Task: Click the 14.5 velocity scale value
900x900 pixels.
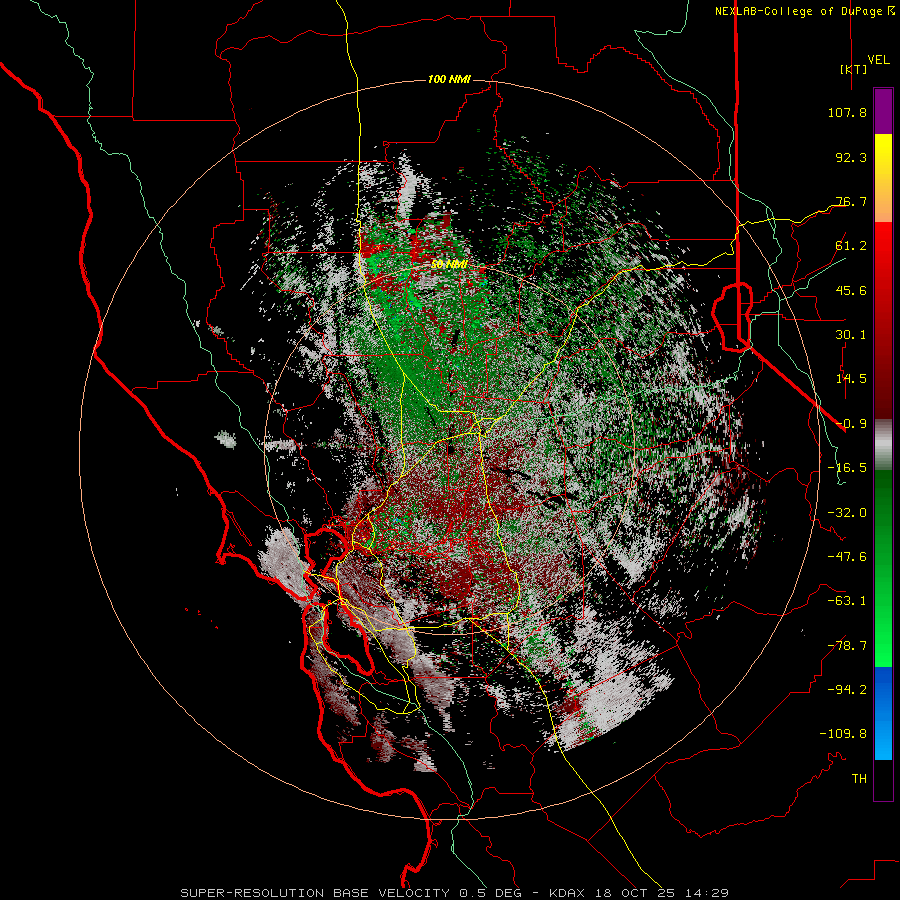Action: pyautogui.click(x=851, y=379)
